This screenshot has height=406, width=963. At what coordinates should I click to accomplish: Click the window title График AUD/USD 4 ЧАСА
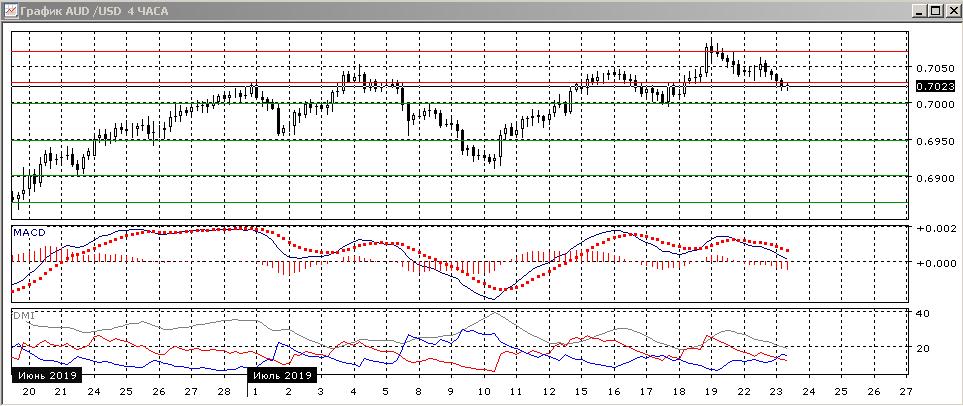pyautogui.click(x=94, y=11)
